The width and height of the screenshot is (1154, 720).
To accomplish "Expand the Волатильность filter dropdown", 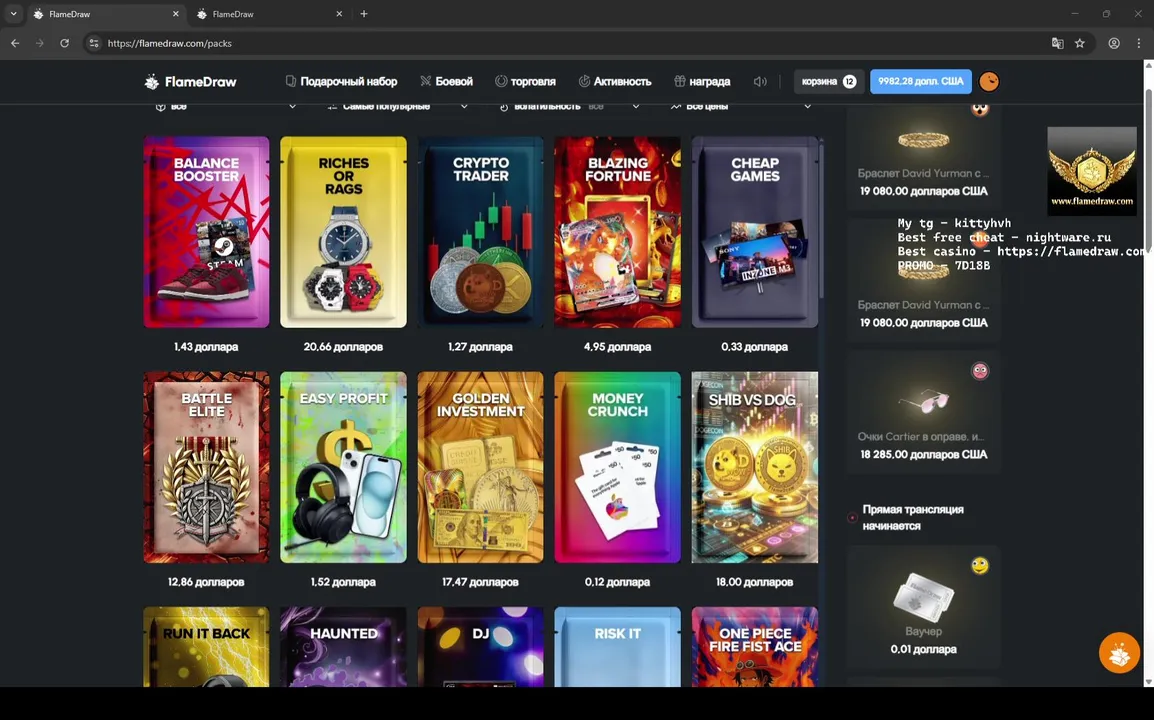I will click(570, 107).
